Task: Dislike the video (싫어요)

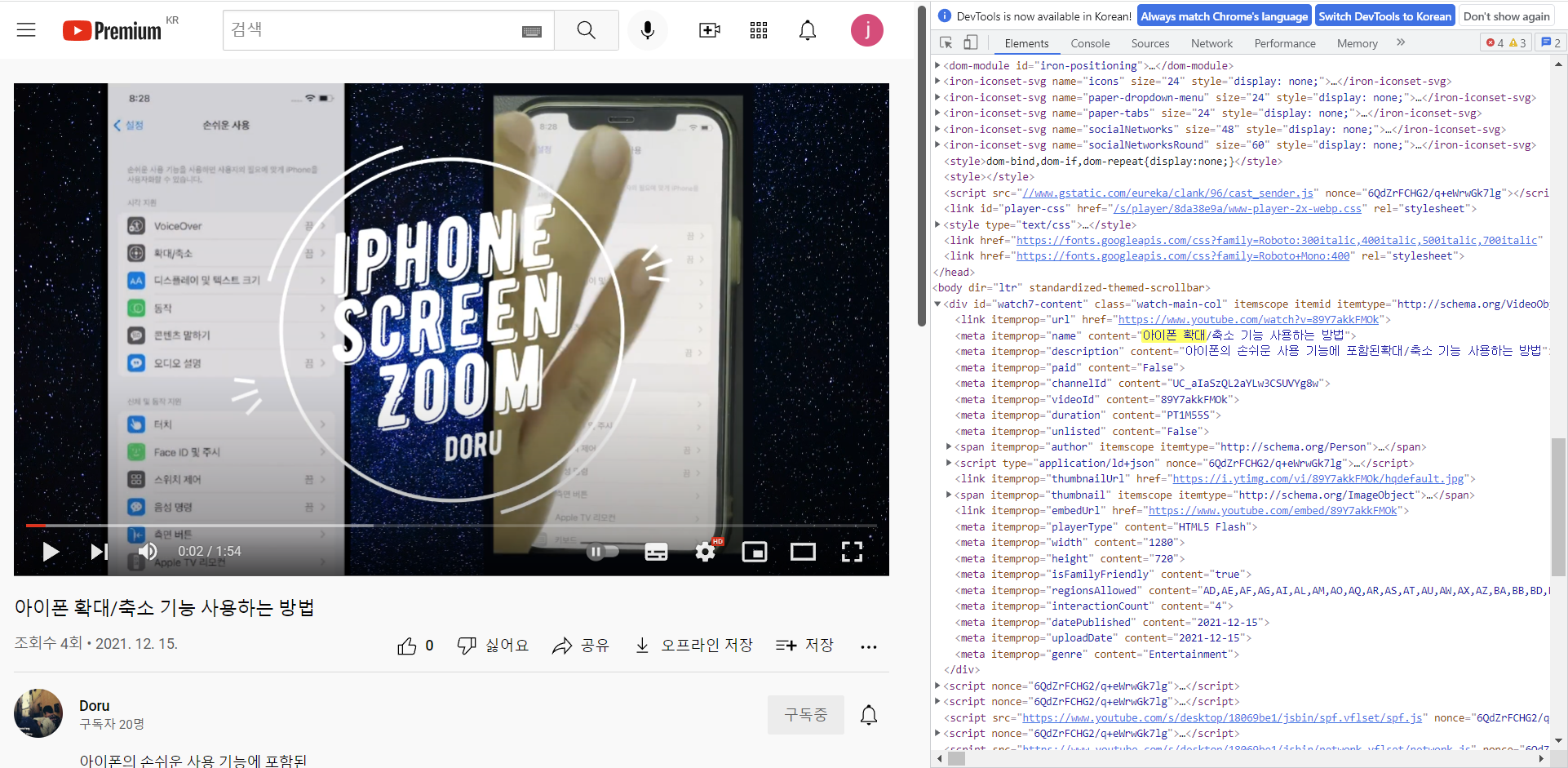Action: coord(493,646)
